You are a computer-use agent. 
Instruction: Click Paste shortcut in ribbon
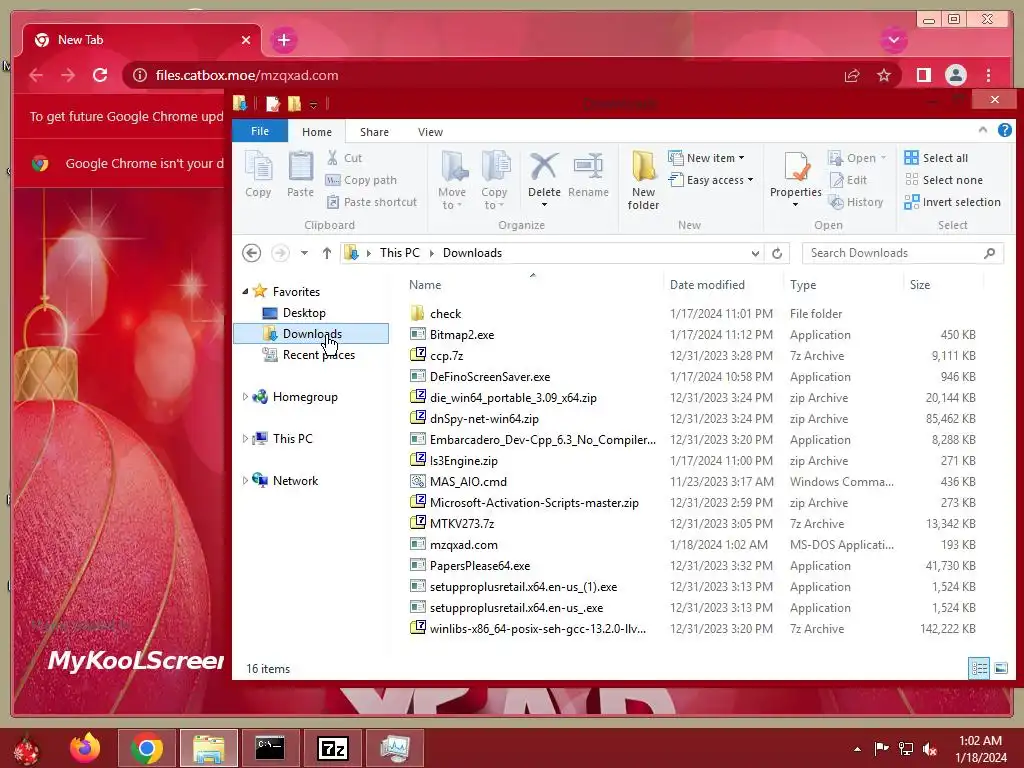click(x=371, y=202)
